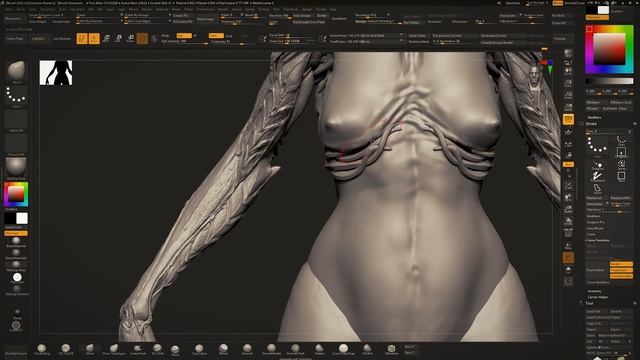Pick the Smooth brush in bottom shelf
Image resolution: width=640 pixels, height=360 pixels.
click(x=247, y=349)
